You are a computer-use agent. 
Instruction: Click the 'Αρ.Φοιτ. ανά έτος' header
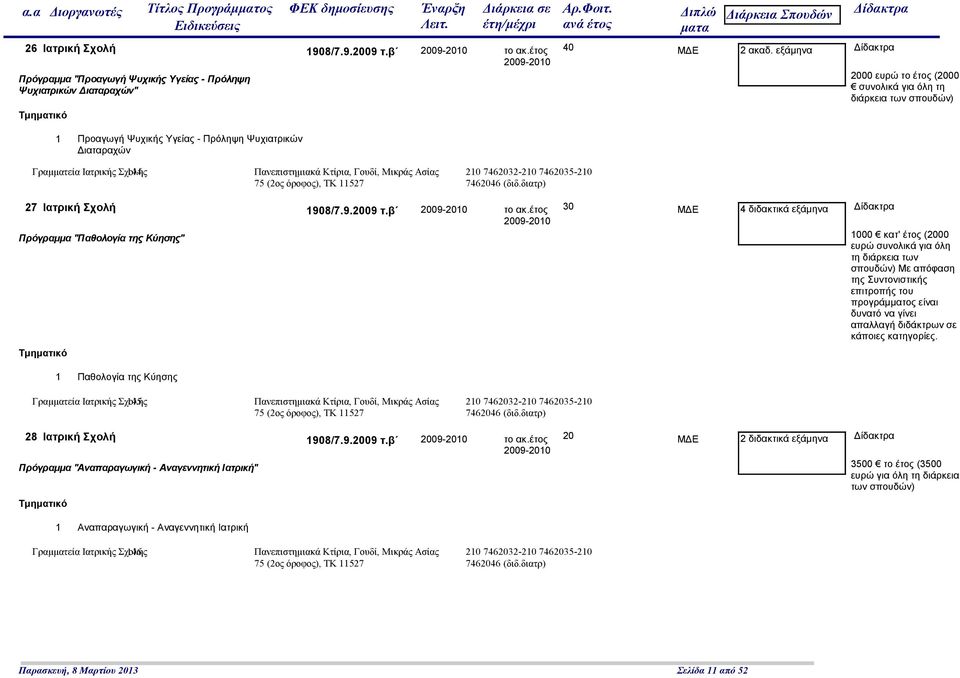587,17
